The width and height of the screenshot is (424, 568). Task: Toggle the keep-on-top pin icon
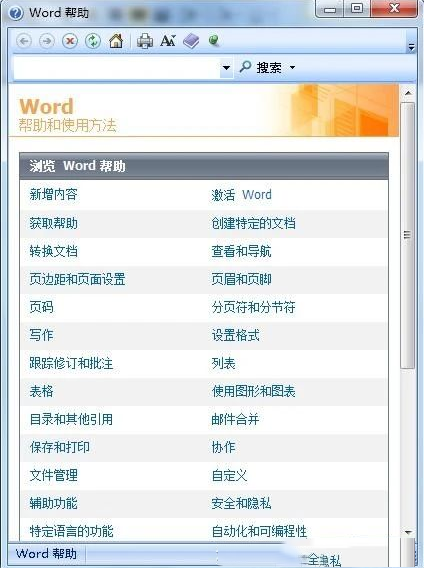click(214, 41)
